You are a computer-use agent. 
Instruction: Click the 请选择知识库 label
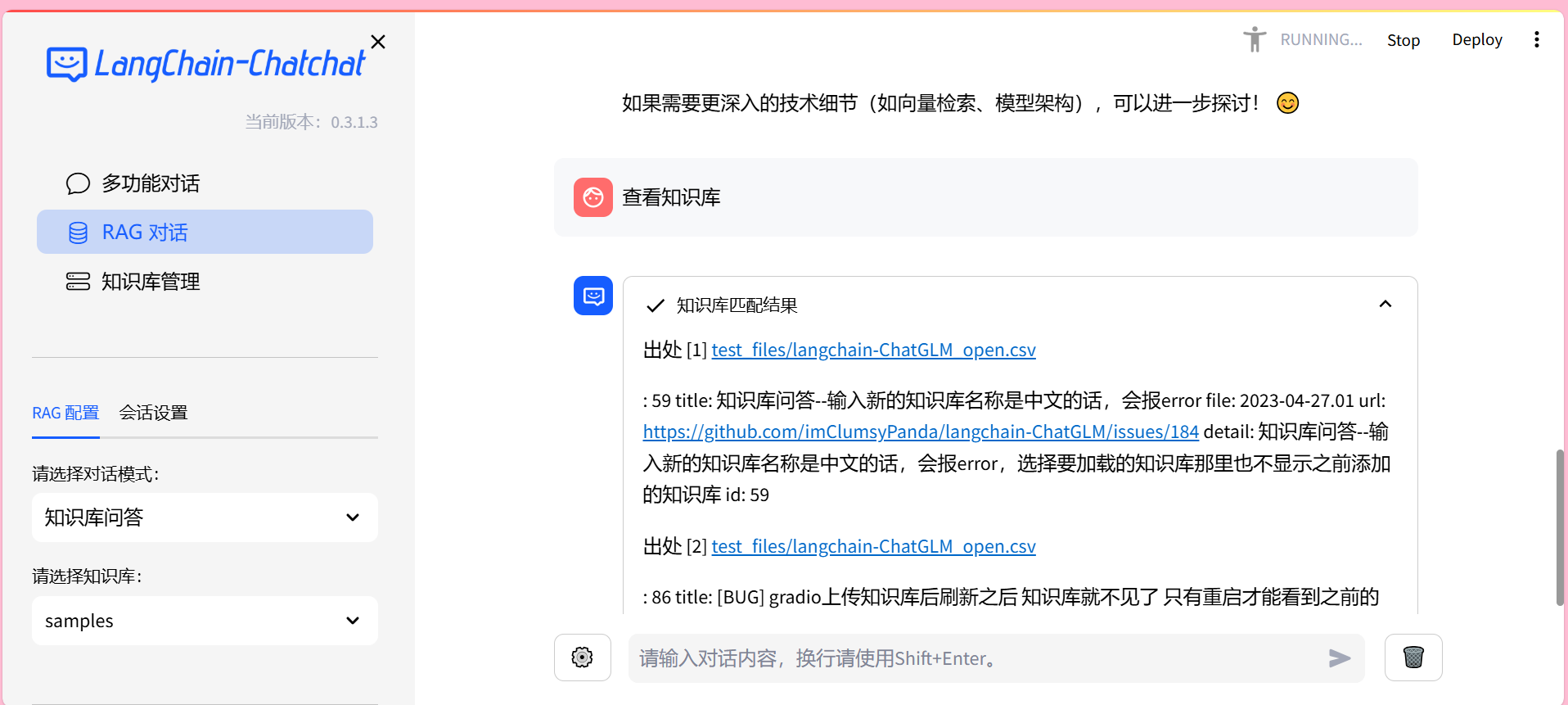coord(88,576)
